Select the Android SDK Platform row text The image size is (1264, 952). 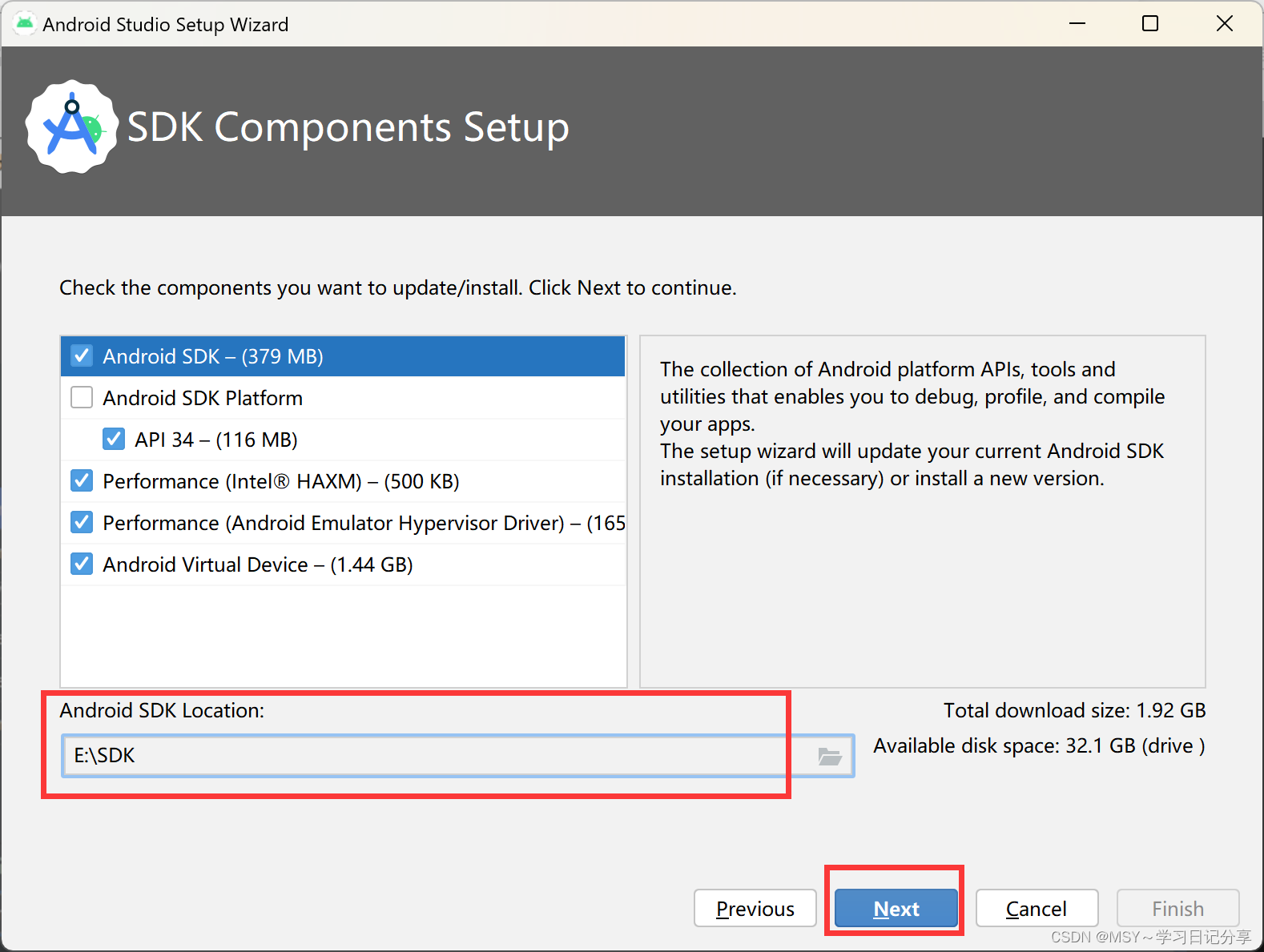coord(203,398)
